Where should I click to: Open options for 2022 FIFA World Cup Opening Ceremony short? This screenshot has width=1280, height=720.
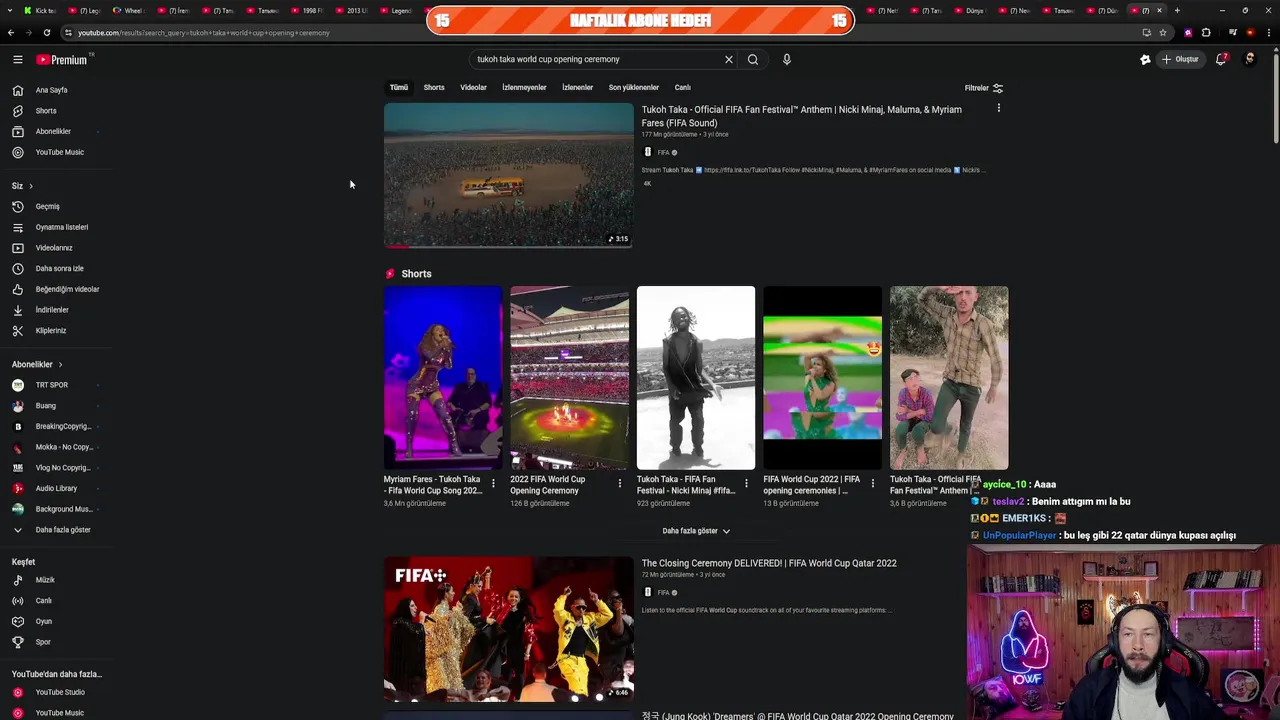[619, 484]
